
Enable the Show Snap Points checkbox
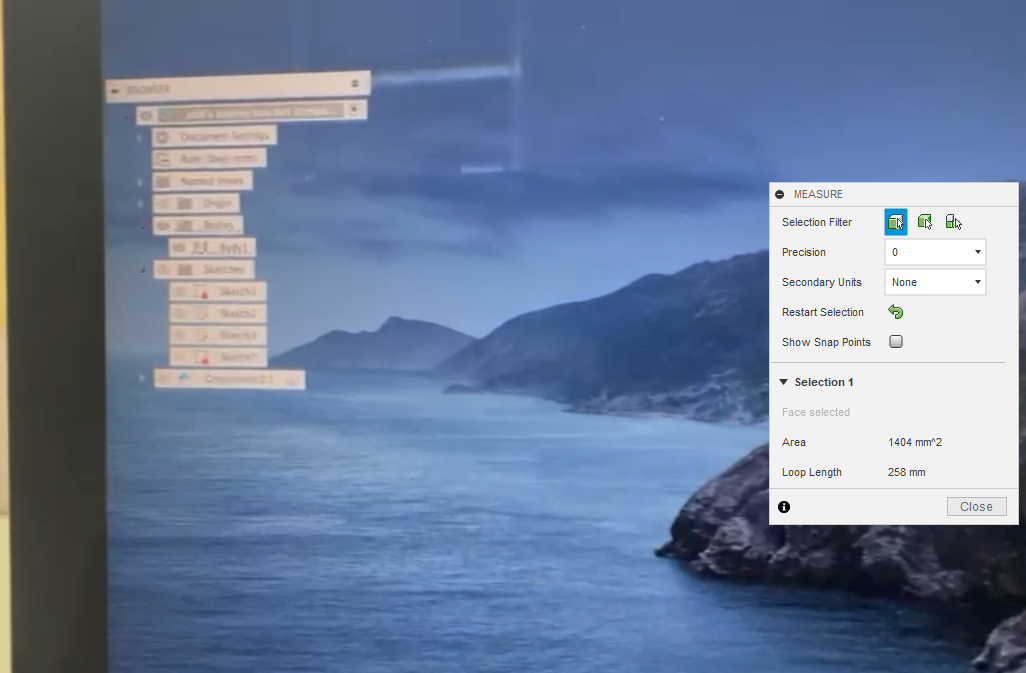tap(895, 341)
